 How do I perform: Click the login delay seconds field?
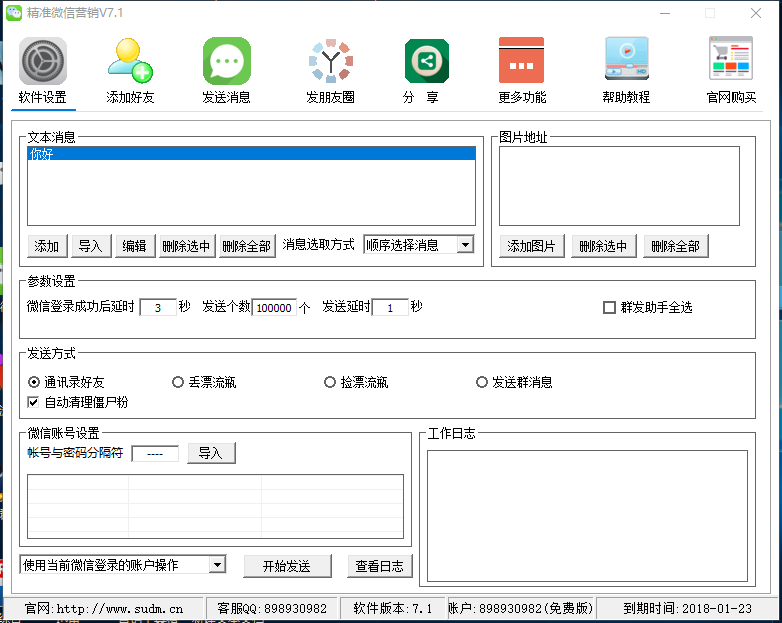point(158,307)
